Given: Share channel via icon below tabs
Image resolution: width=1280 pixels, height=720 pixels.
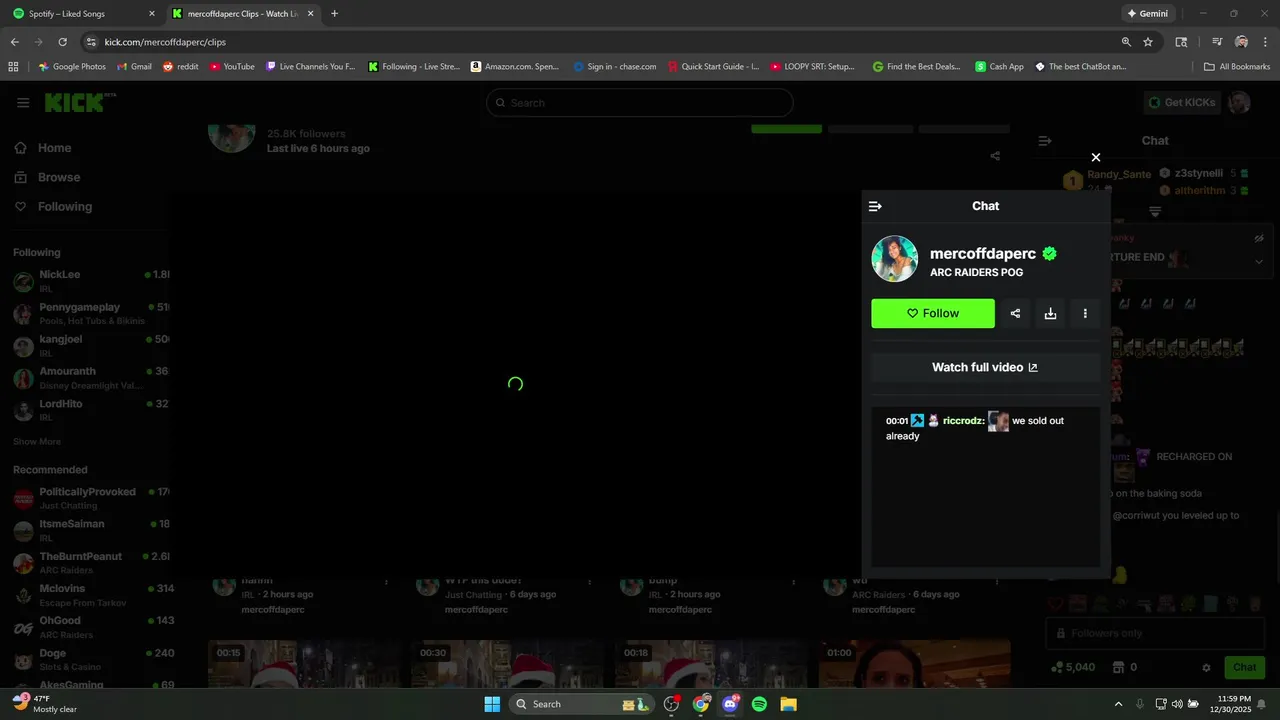Looking at the screenshot, I should [995, 156].
